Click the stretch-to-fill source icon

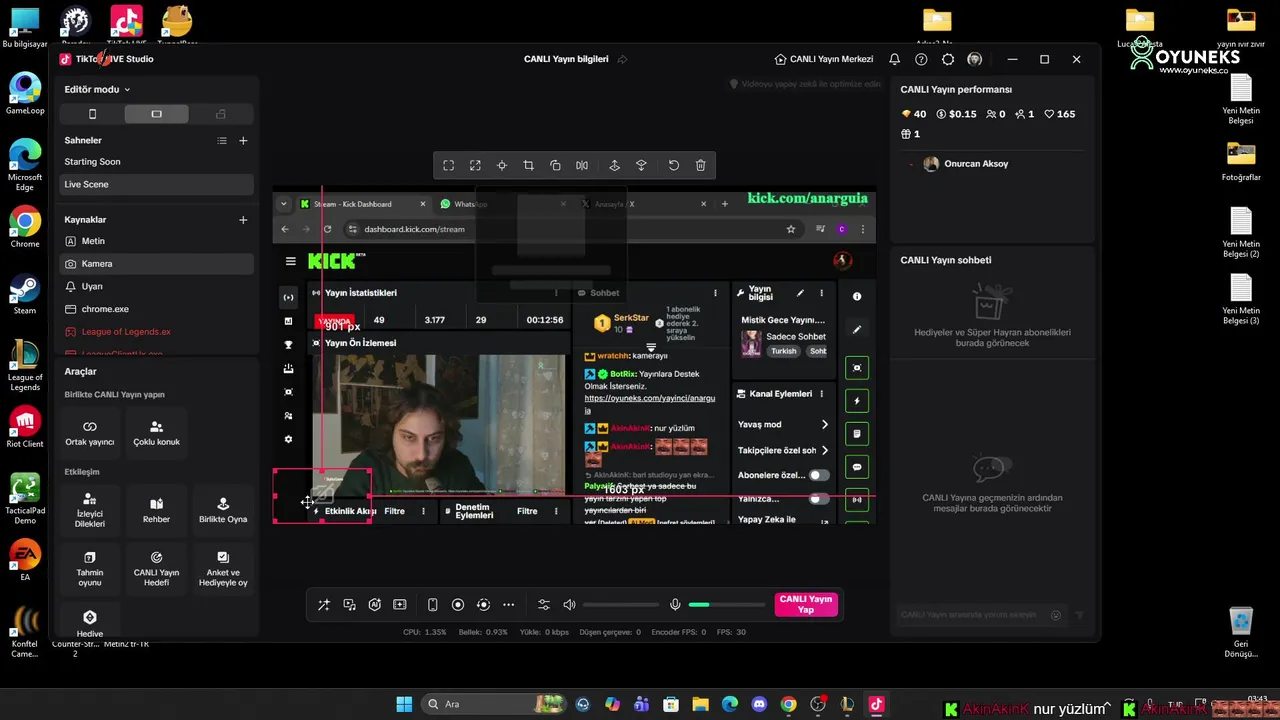coord(475,165)
